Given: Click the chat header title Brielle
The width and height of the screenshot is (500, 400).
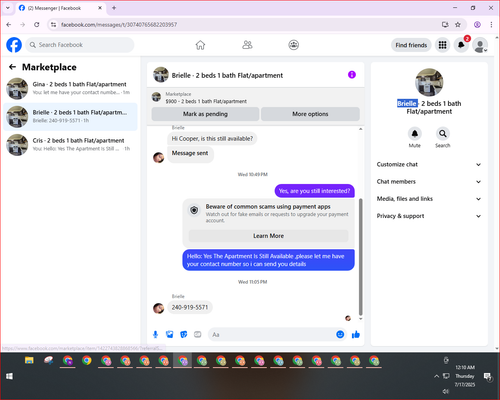Looking at the screenshot, I should point(227,75).
